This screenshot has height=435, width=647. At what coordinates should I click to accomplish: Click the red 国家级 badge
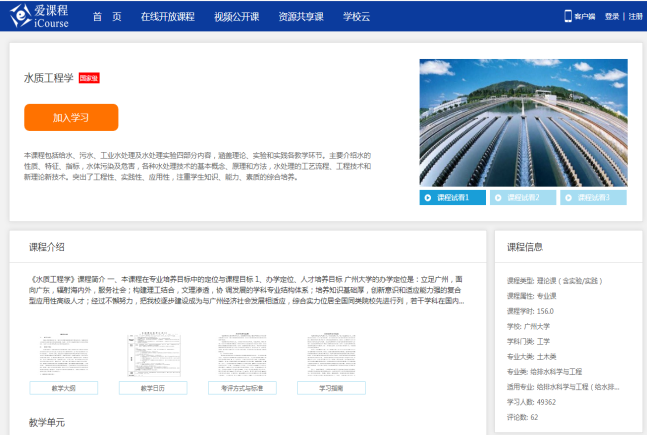(89, 78)
